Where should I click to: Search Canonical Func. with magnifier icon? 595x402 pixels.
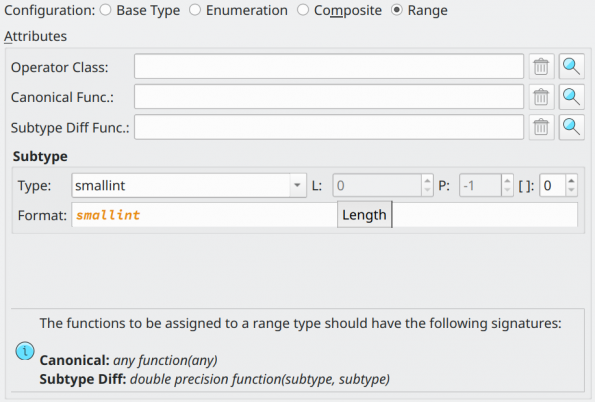pos(571,97)
